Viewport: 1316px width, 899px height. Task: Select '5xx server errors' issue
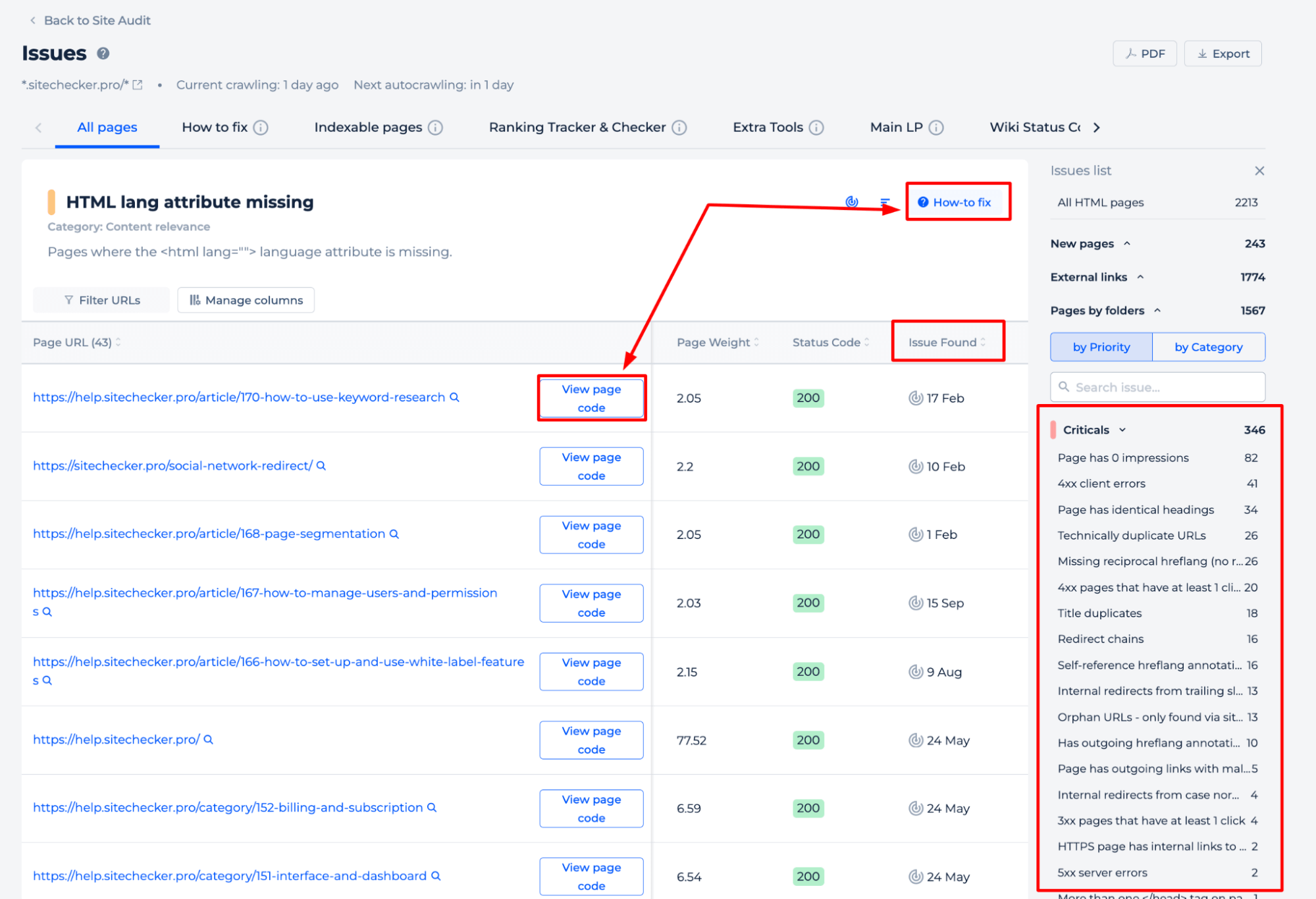tap(1157, 873)
